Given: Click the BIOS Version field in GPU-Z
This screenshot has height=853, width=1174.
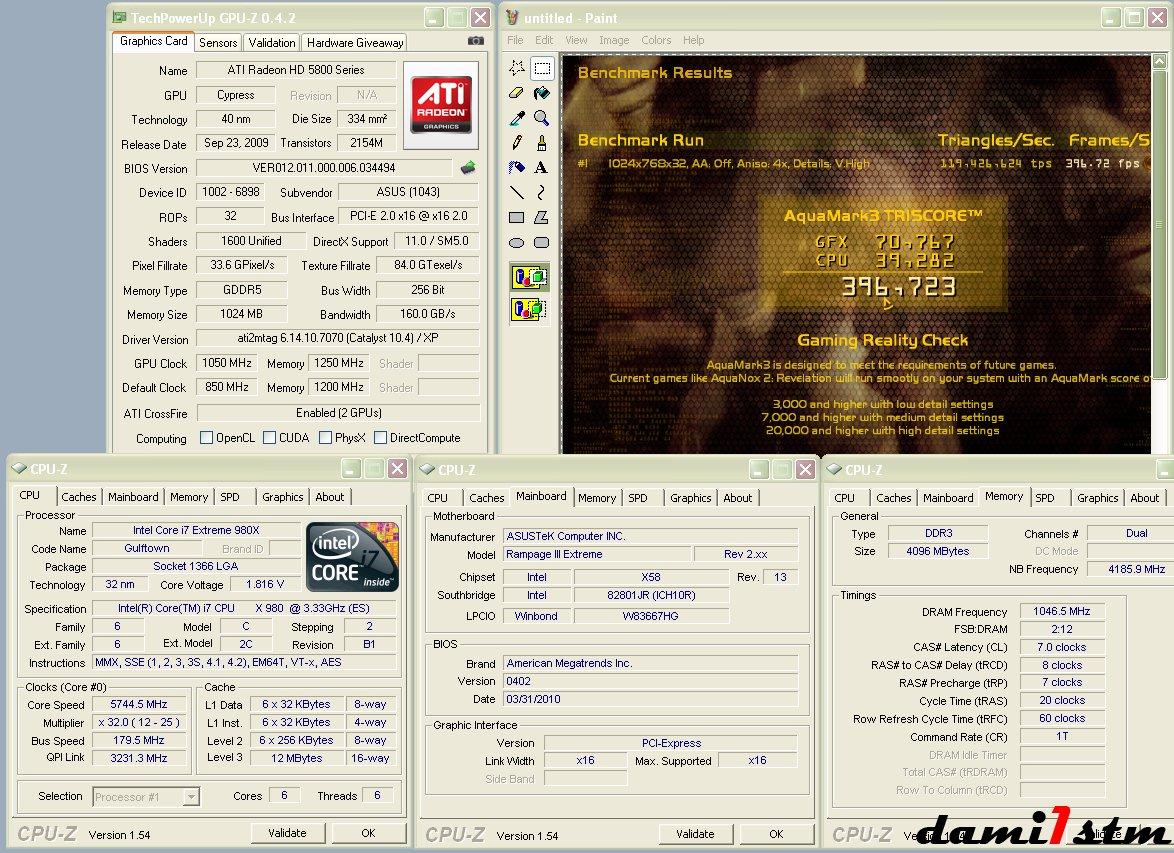Looking at the screenshot, I should (323, 168).
